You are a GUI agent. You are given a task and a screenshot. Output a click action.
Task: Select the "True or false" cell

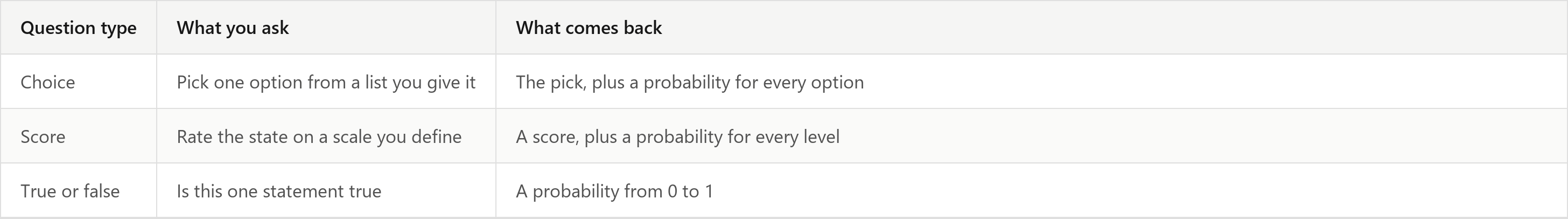tap(79, 191)
